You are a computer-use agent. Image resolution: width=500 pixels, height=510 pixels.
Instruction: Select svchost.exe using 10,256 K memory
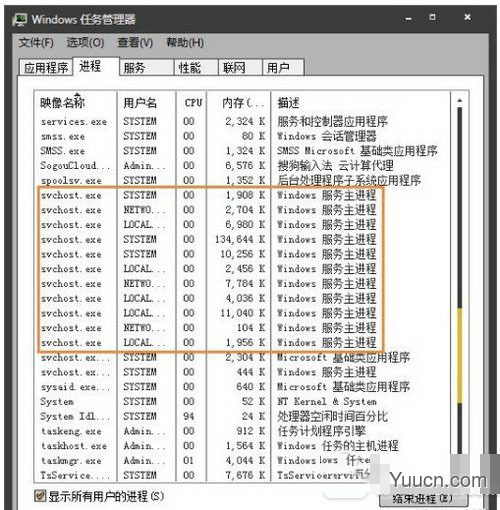pos(242,254)
